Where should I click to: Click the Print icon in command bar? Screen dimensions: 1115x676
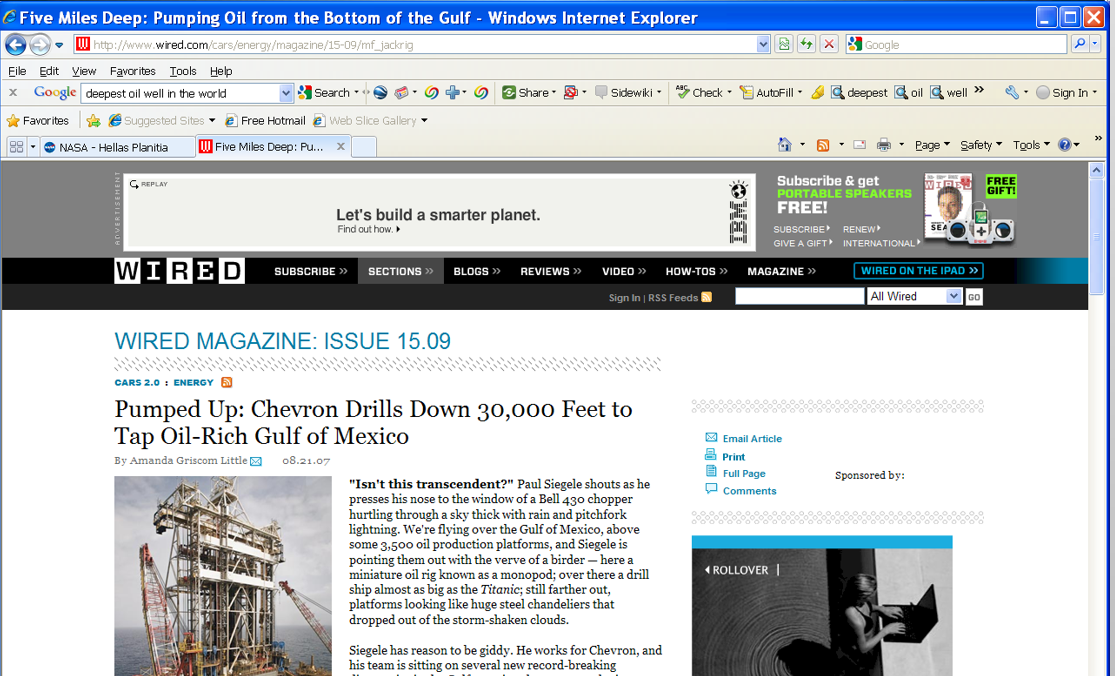point(884,145)
